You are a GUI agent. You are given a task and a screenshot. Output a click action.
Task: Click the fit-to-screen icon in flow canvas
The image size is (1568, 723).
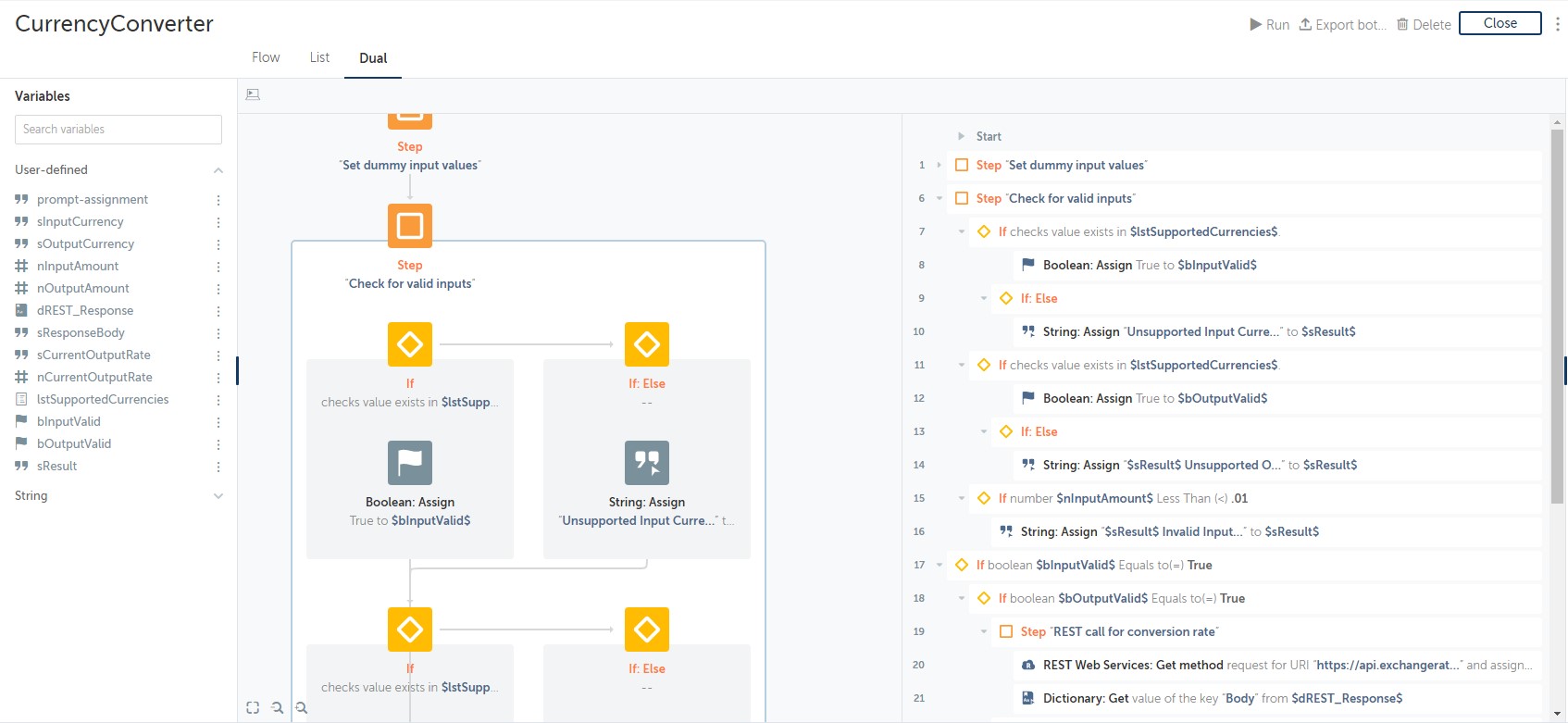tap(253, 708)
